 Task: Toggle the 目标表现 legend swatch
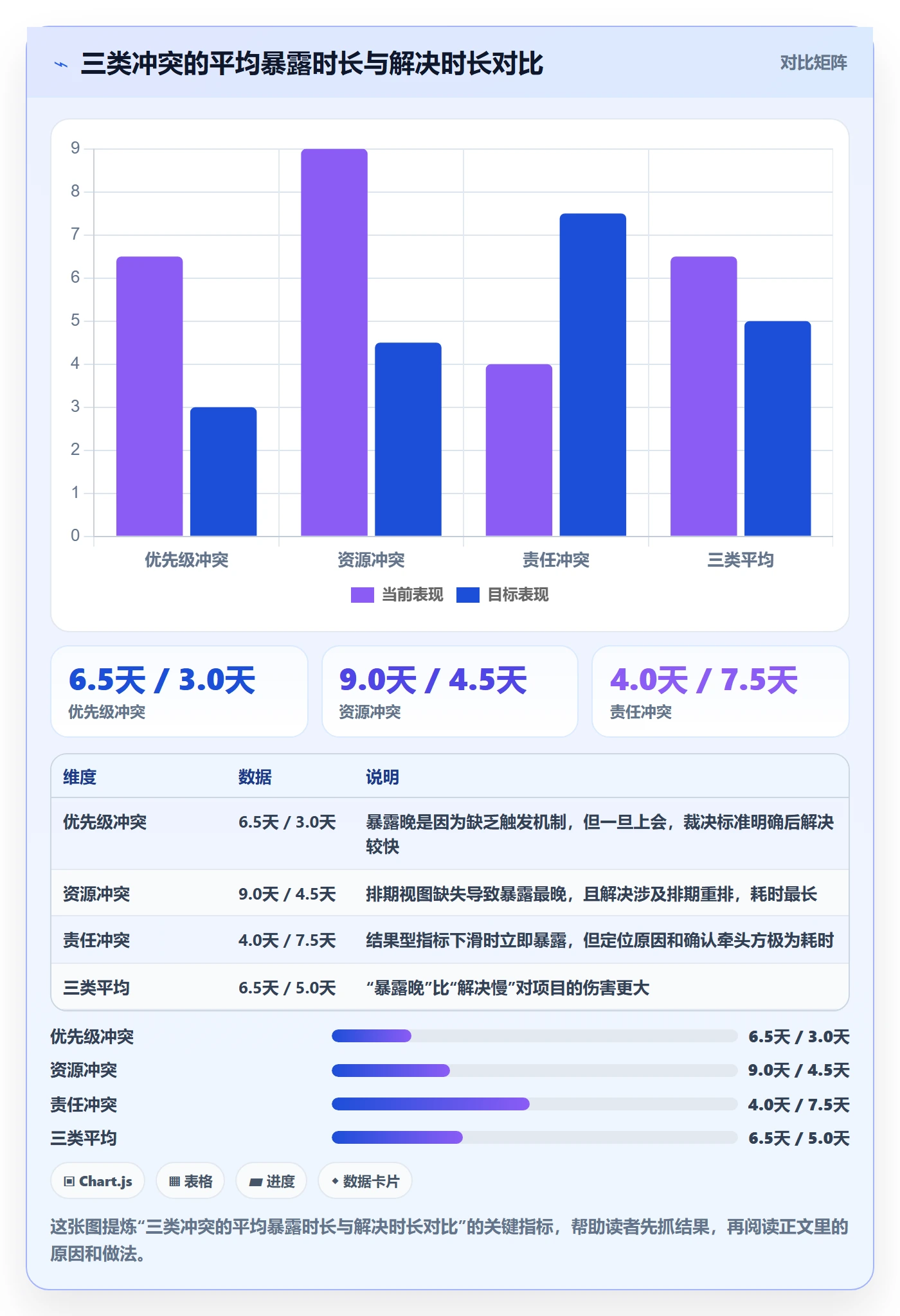coord(468,595)
